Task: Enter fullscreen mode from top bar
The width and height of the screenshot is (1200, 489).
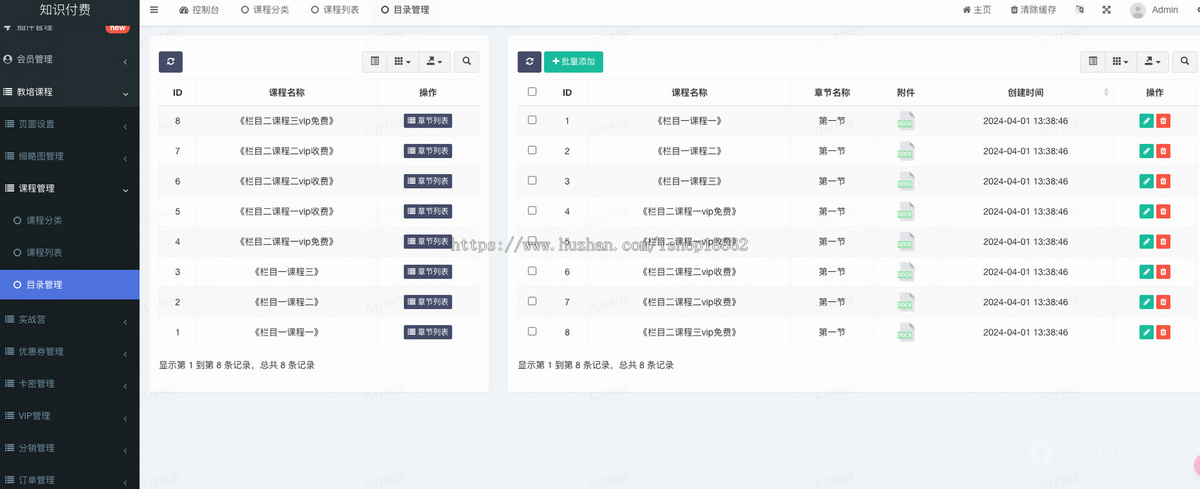Action: point(1107,10)
